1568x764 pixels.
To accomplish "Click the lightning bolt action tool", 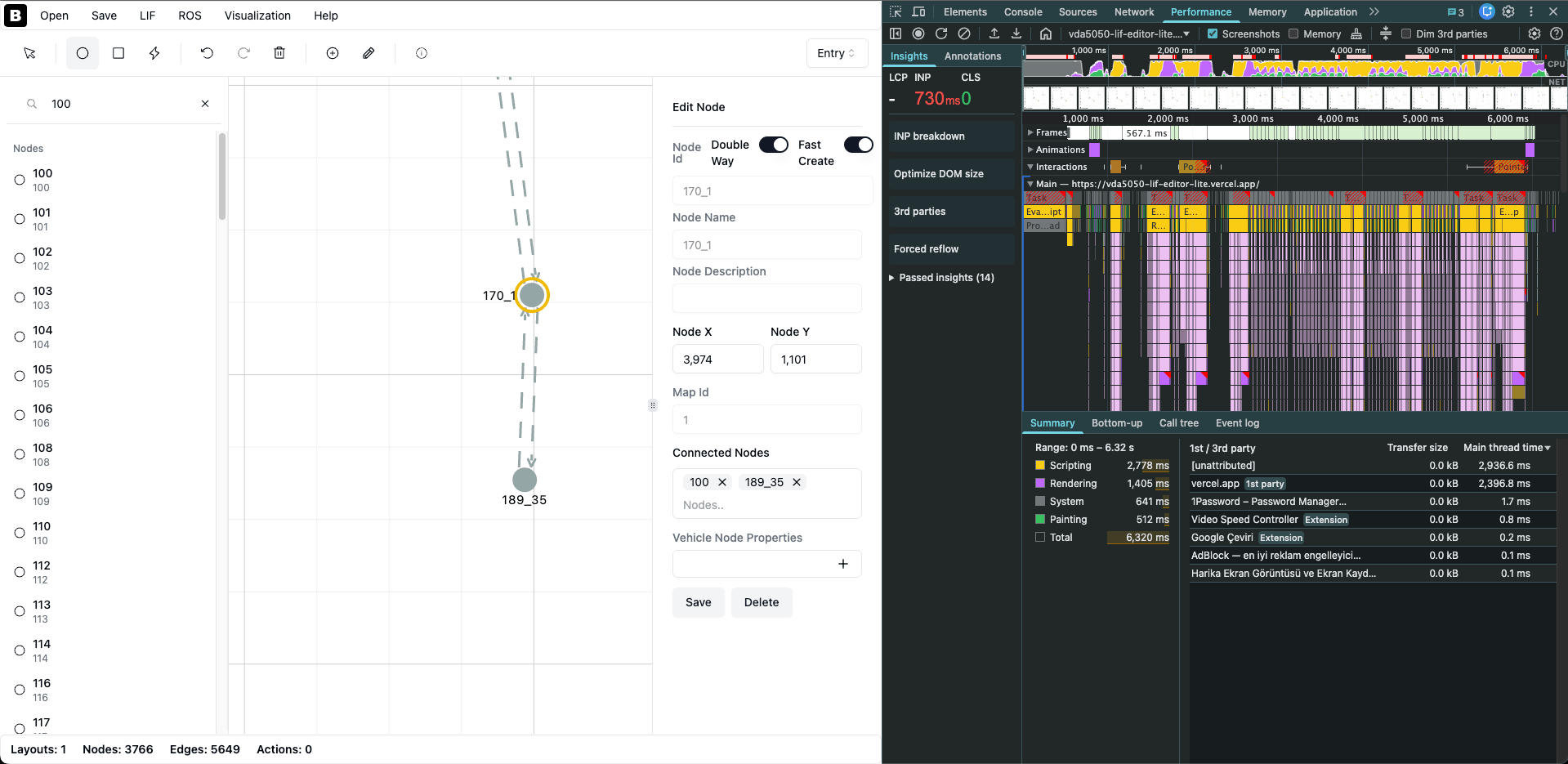I will point(154,53).
